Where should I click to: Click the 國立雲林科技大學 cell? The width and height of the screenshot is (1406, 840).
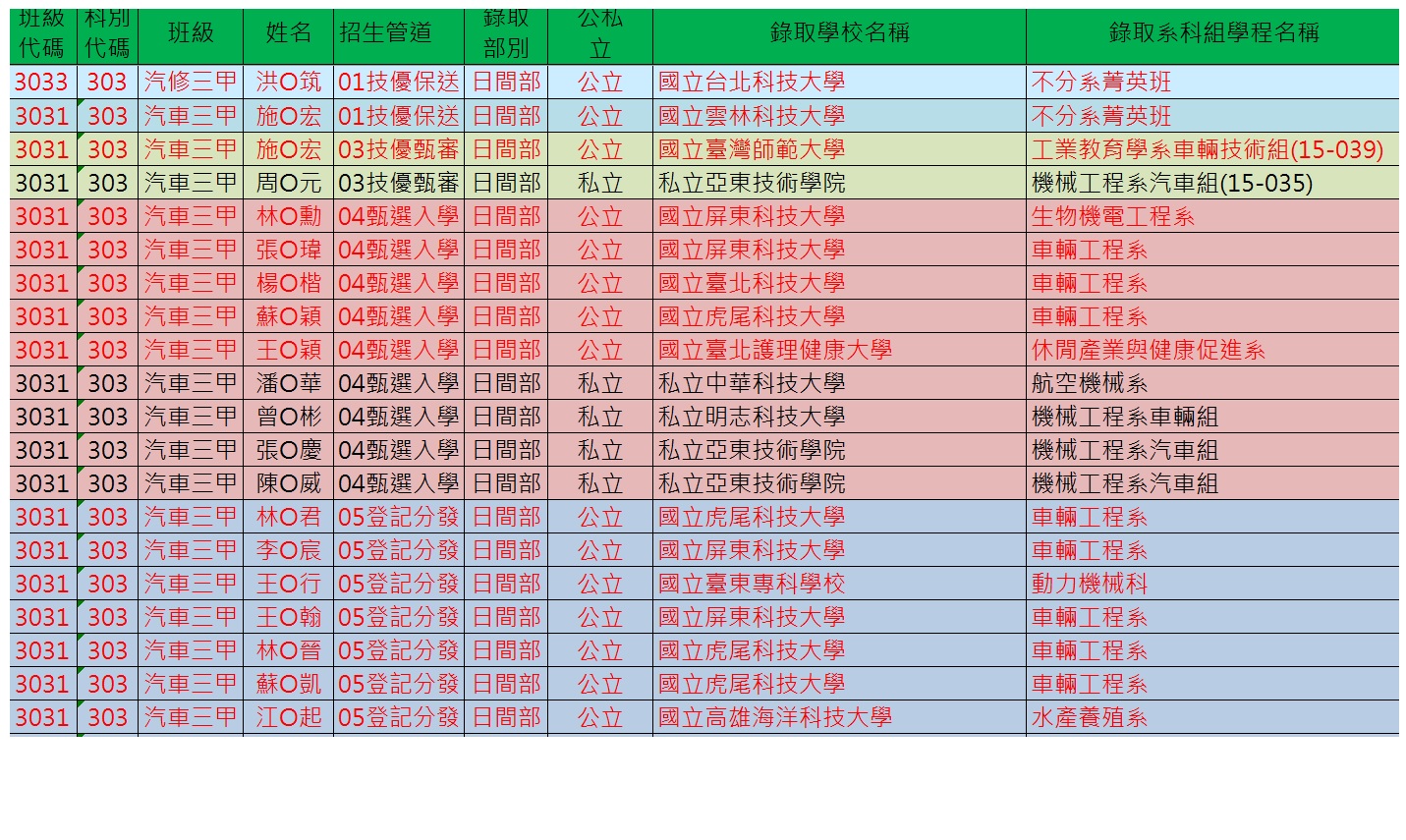click(x=752, y=116)
